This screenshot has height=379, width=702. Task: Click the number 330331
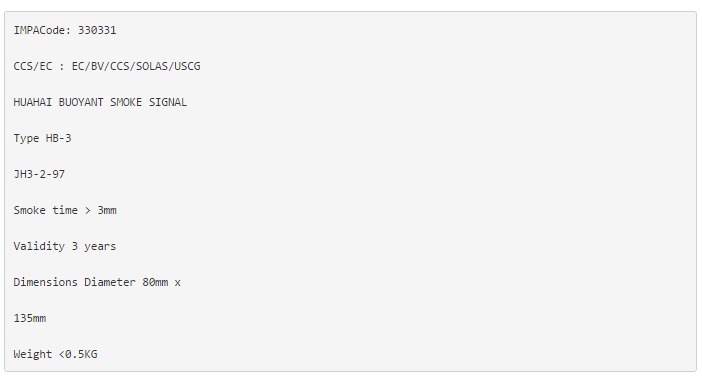(97, 30)
